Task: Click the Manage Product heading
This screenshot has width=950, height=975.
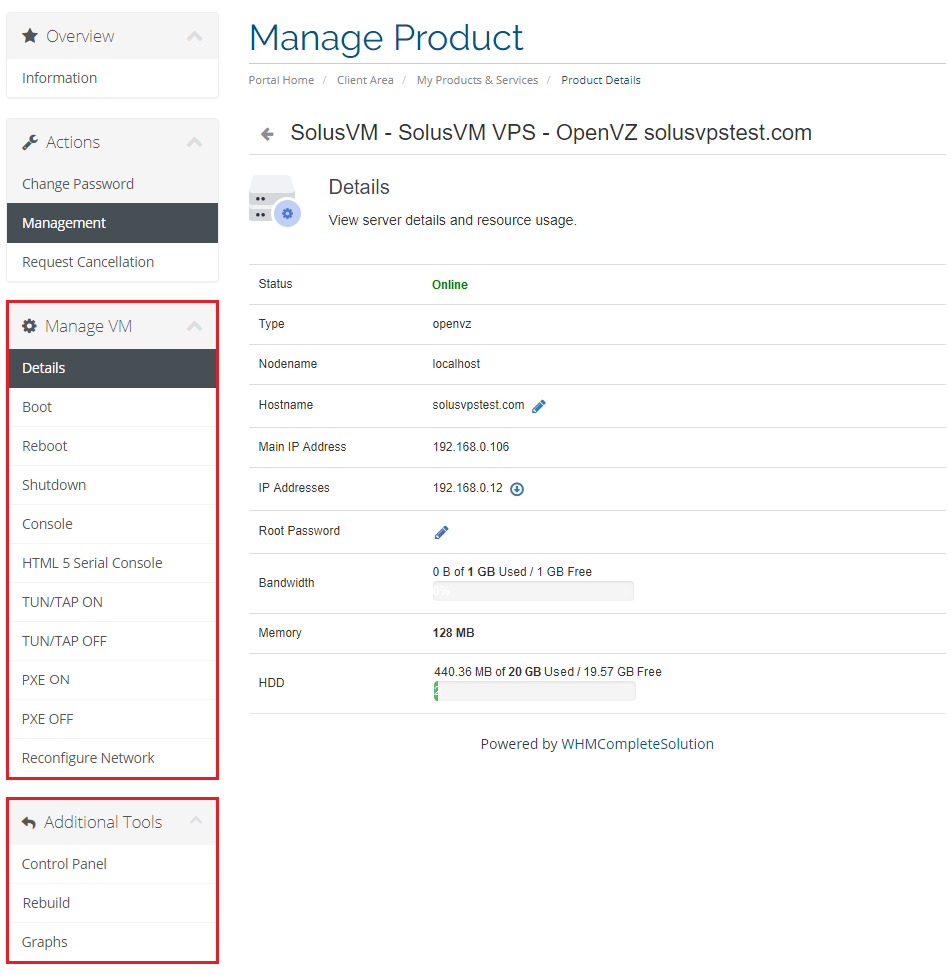Action: [x=386, y=38]
